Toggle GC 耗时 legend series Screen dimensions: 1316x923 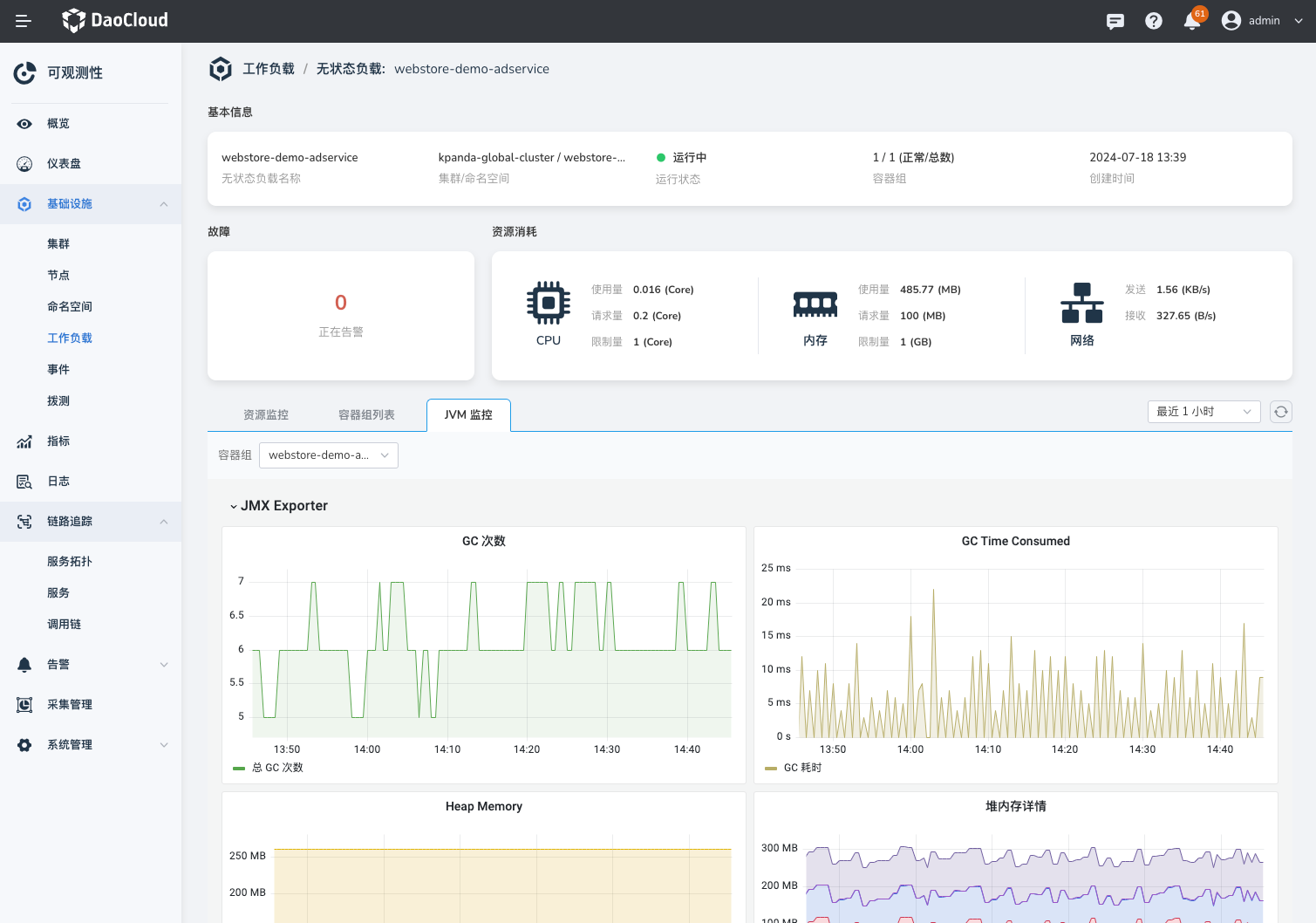pyautogui.click(x=801, y=768)
